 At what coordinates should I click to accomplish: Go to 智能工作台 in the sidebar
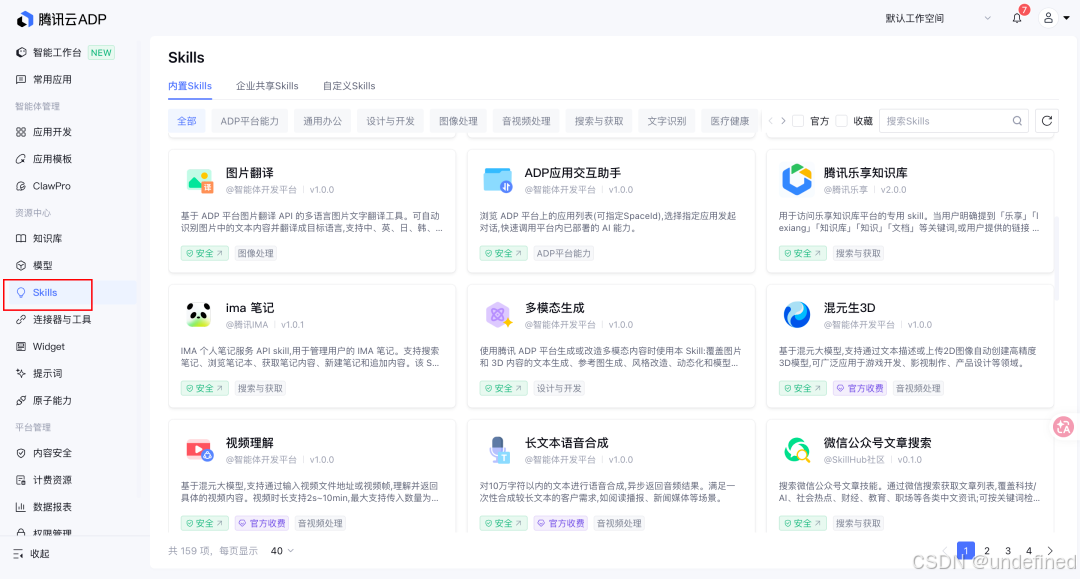[x=57, y=52]
